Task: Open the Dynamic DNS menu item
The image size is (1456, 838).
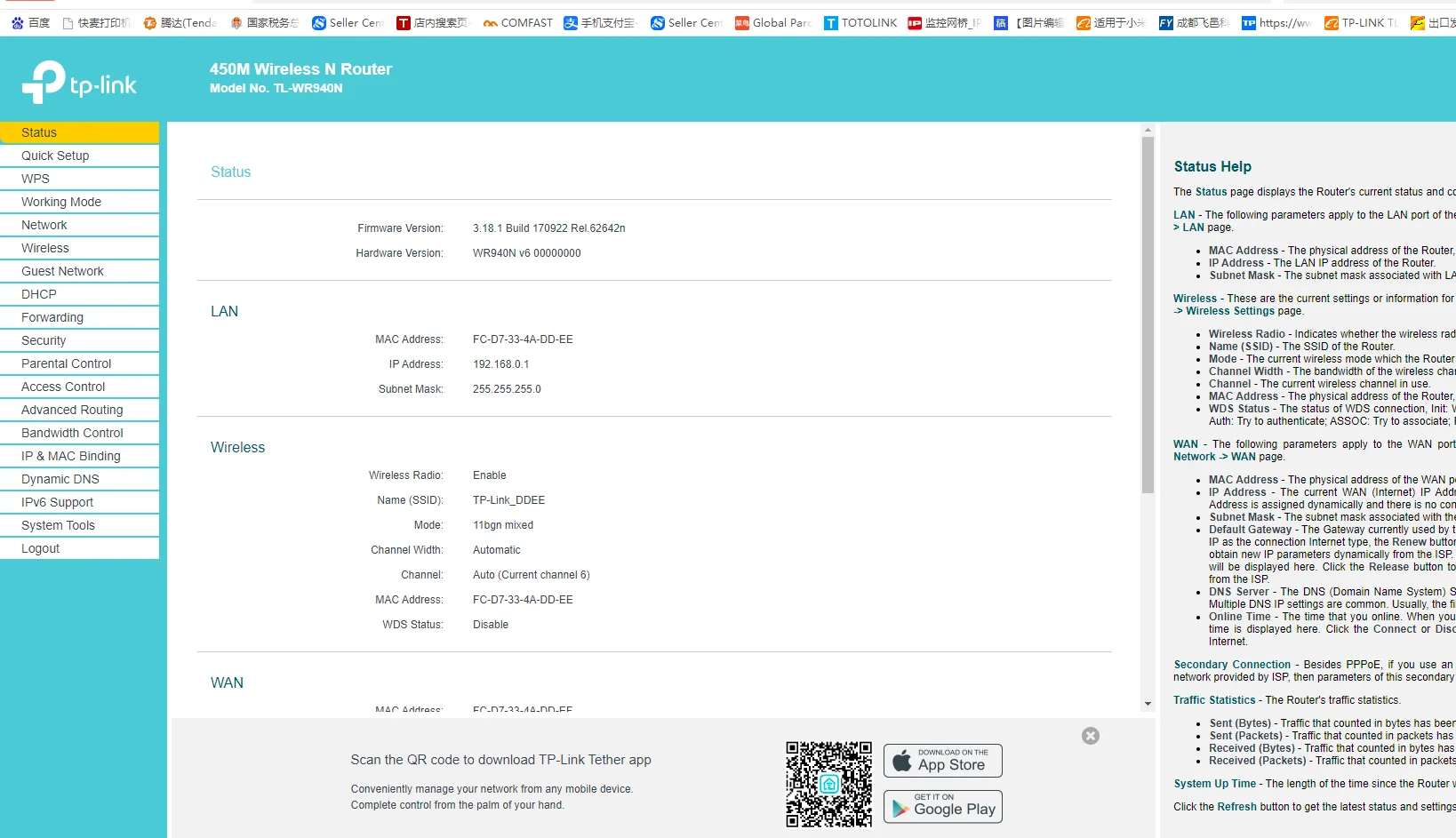Action: 79,479
